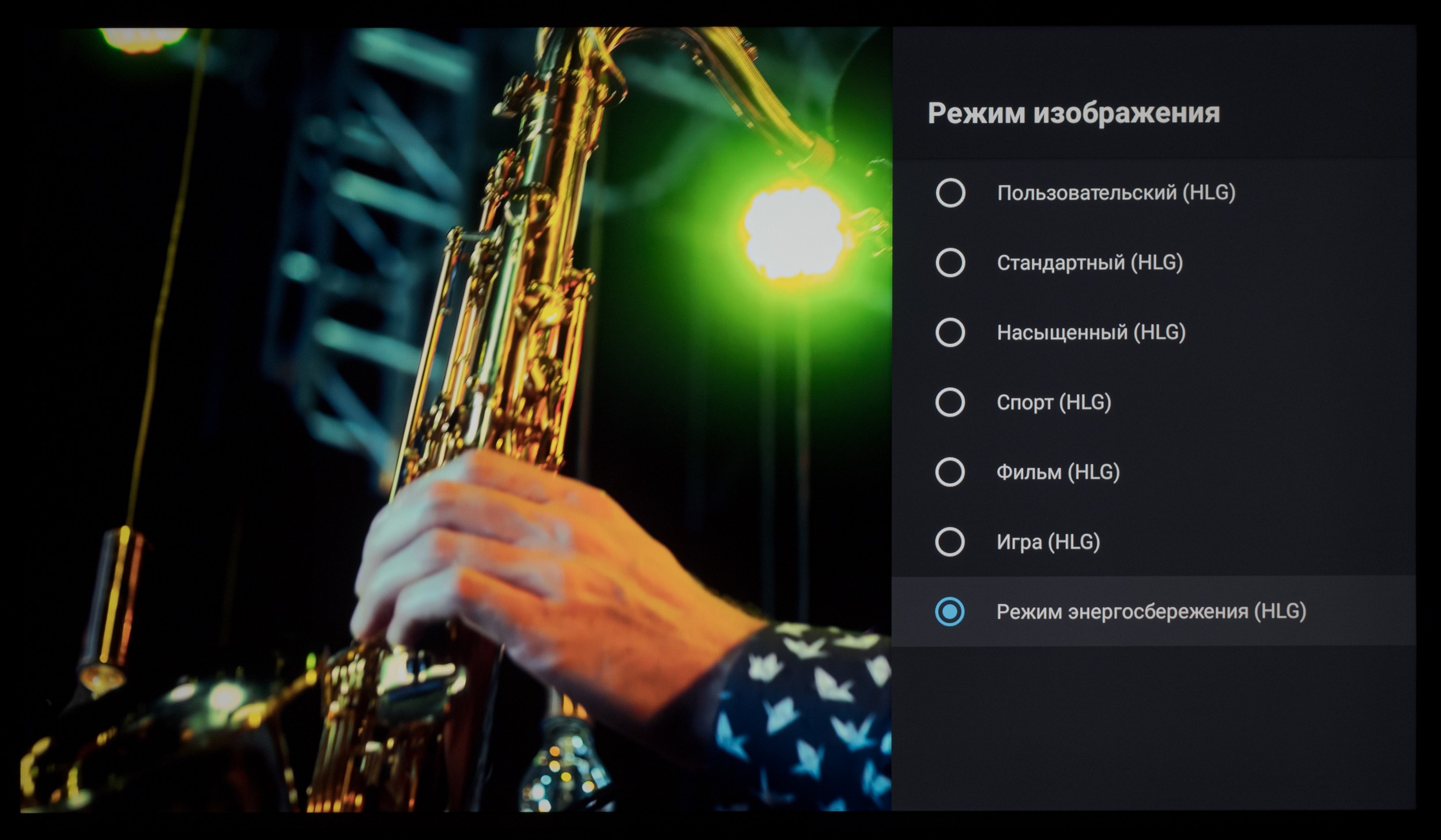Viewport: 1441px width, 840px height.
Task: Click the Стандартный (HLG) label text
Action: tap(1089, 263)
